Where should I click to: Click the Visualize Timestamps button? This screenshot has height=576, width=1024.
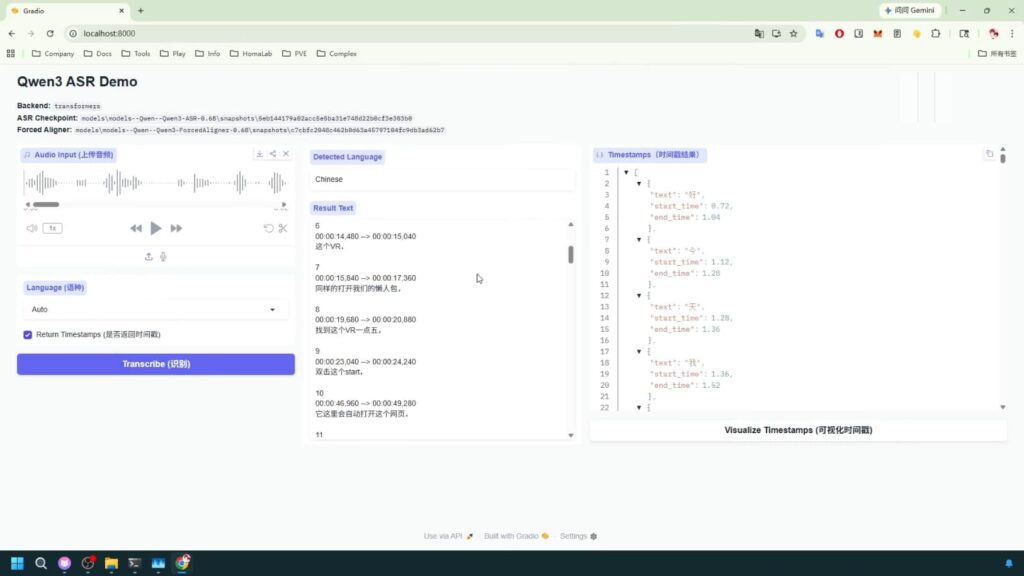pyautogui.click(x=798, y=430)
